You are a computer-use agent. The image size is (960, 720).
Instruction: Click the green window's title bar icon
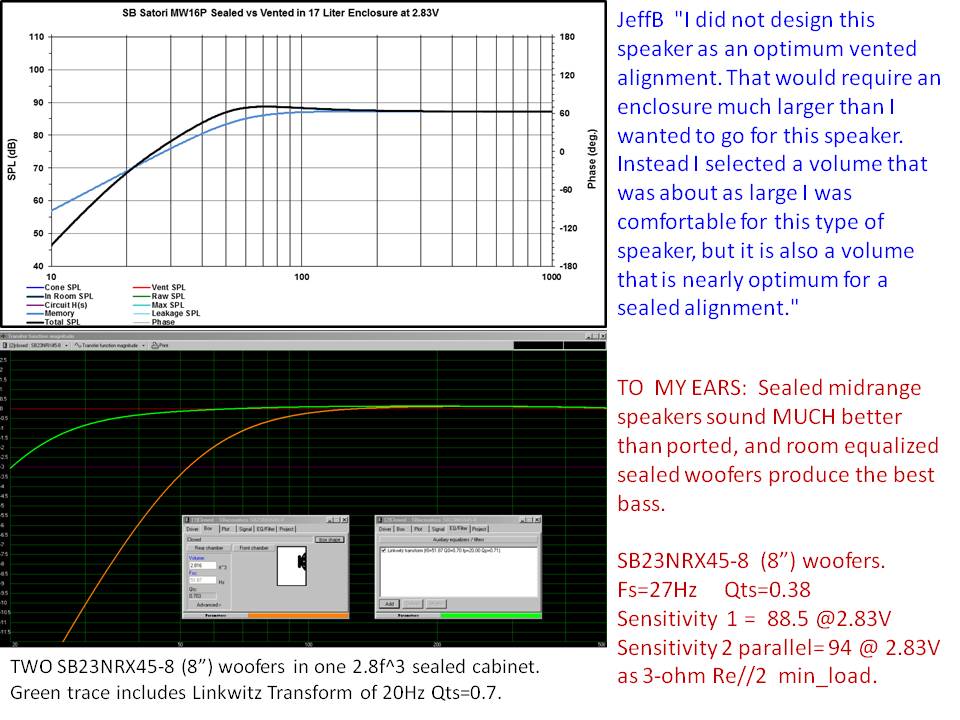(x=380, y=520)
